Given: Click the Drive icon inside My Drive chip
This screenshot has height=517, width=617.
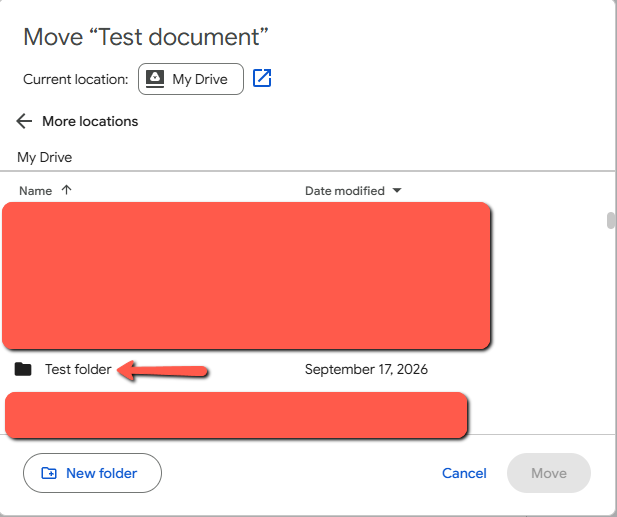Looking at the screenshot, I should pos(155,79).
